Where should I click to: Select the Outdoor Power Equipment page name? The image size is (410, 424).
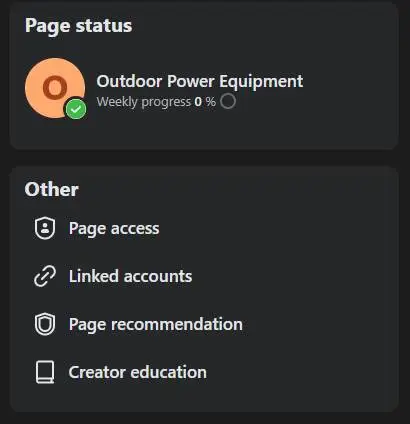200,81
